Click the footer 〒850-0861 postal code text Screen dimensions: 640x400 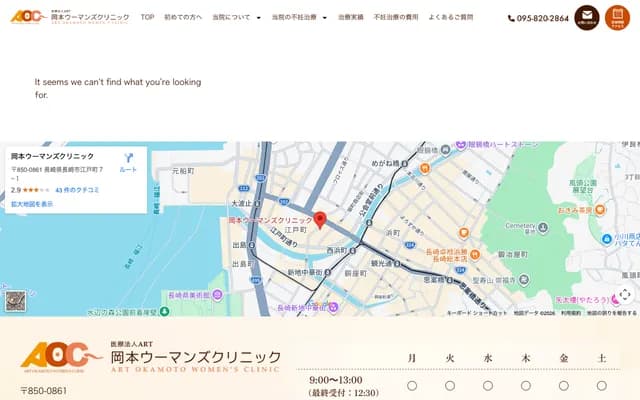(x=44, y=391)
